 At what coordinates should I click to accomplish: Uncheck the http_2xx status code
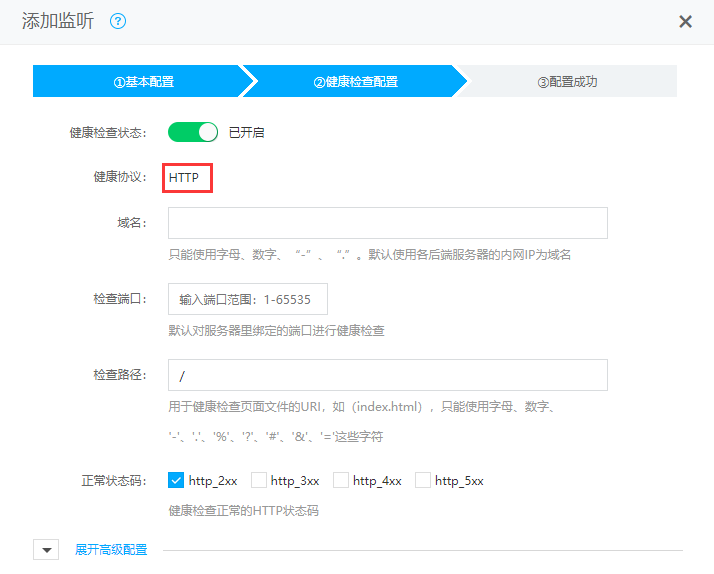[176, 481]
